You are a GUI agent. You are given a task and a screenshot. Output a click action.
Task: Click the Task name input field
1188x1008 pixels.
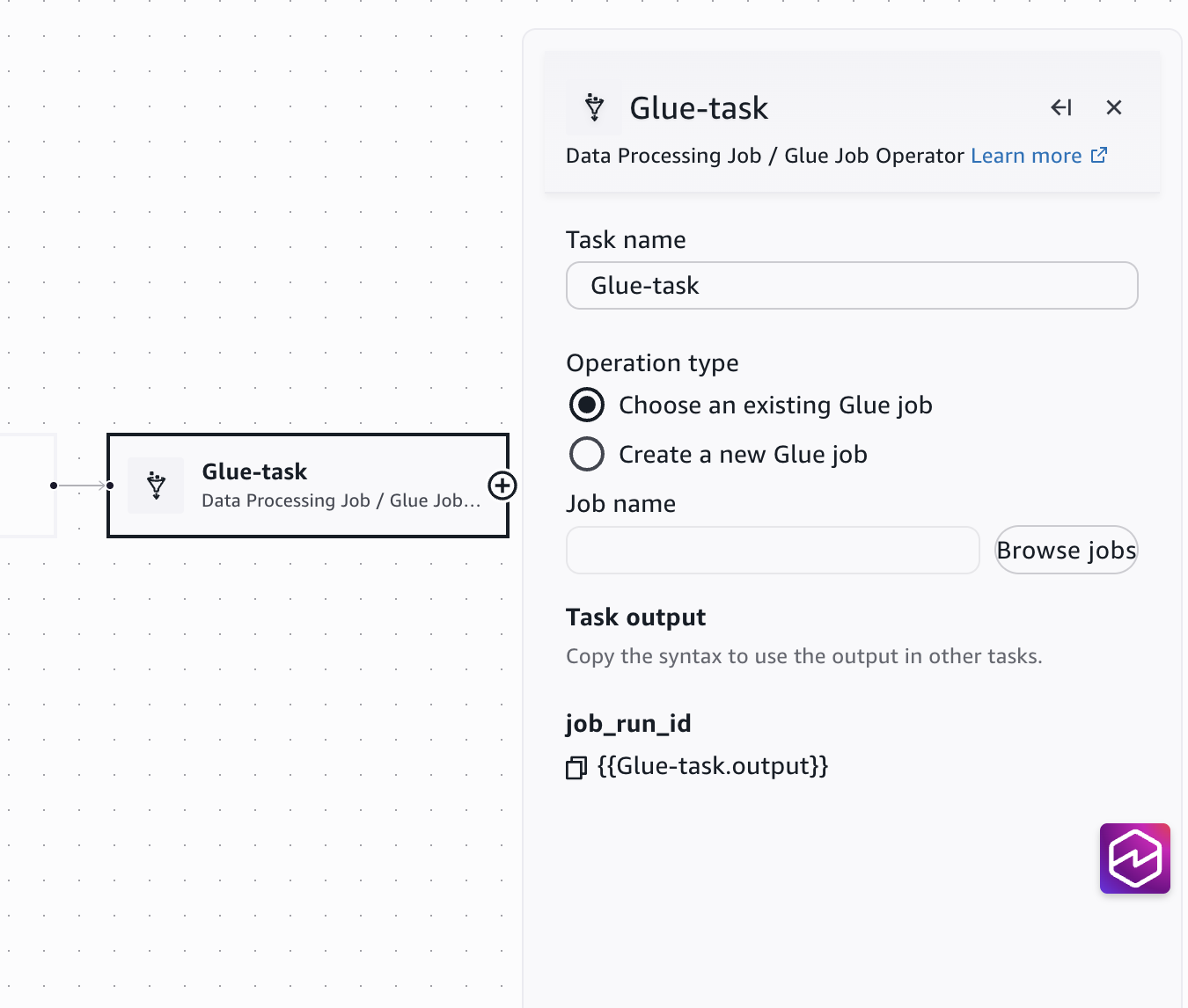pos(852,286)
